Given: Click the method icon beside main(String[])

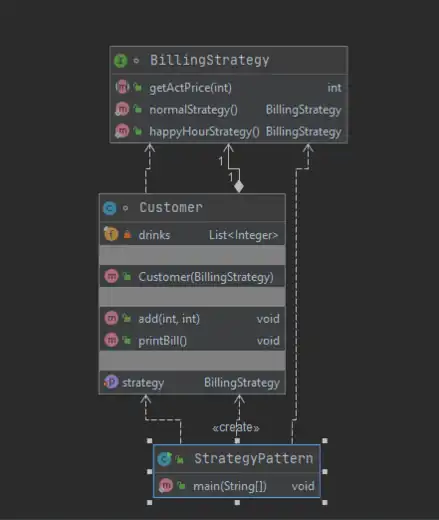Looking at the screenshot, I should [x=166, y=485].
